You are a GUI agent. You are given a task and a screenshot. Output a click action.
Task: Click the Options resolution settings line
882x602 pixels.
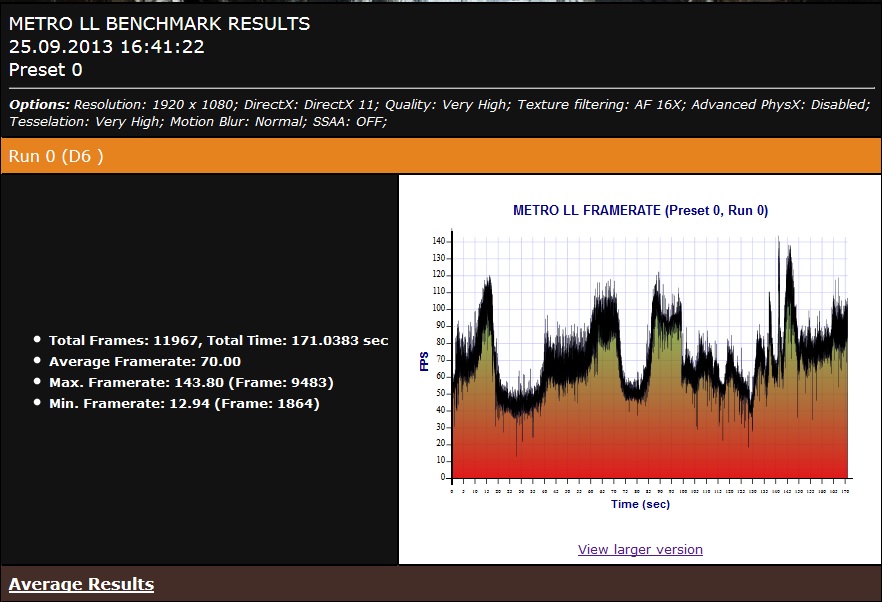point(440,105)
